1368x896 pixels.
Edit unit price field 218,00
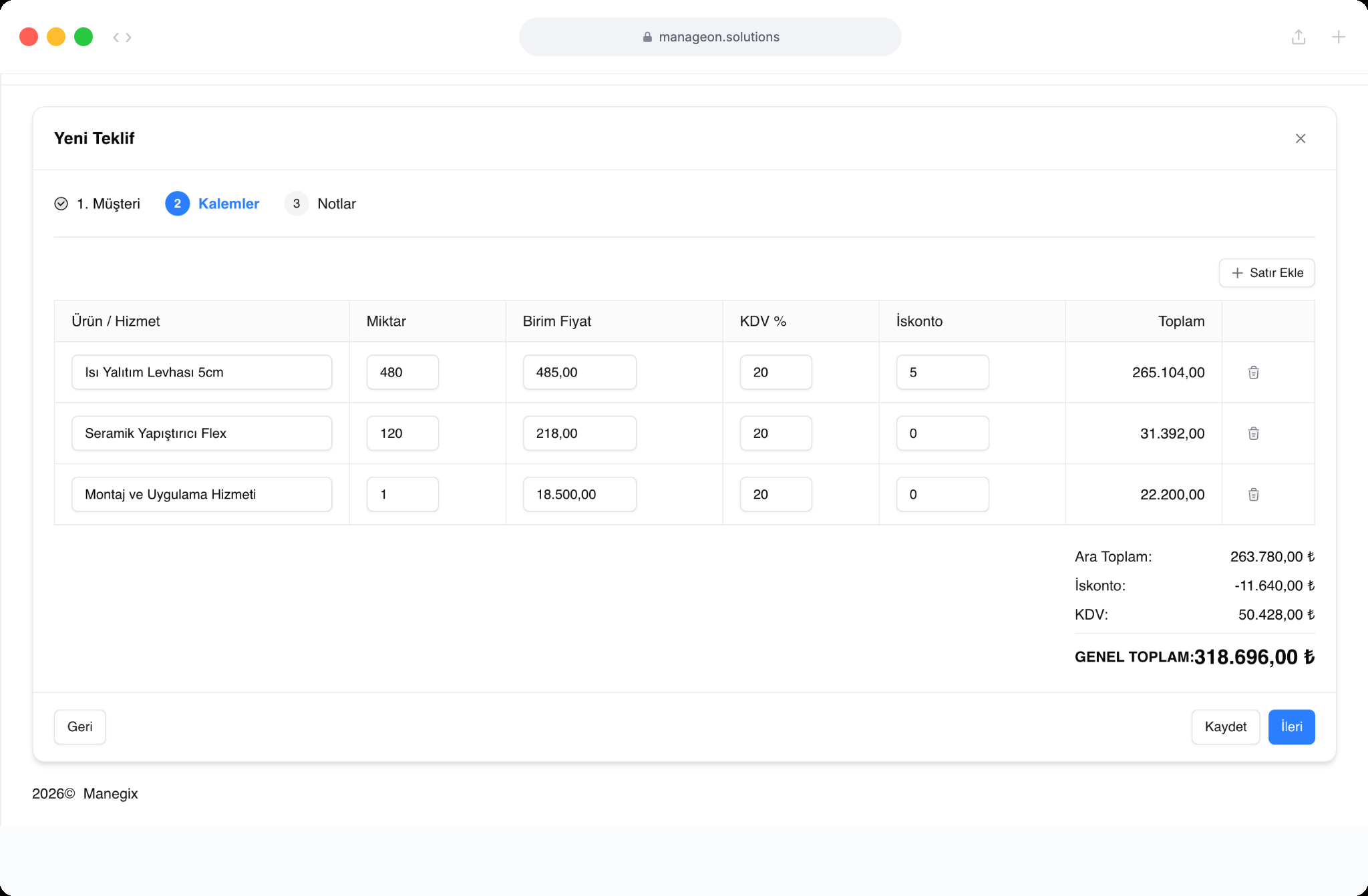pyautogui.click(x=579, y=433)
